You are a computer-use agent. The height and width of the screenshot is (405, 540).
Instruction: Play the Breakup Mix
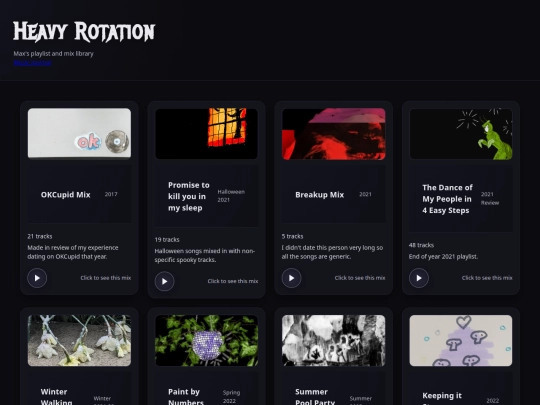[x=292, y=278]
